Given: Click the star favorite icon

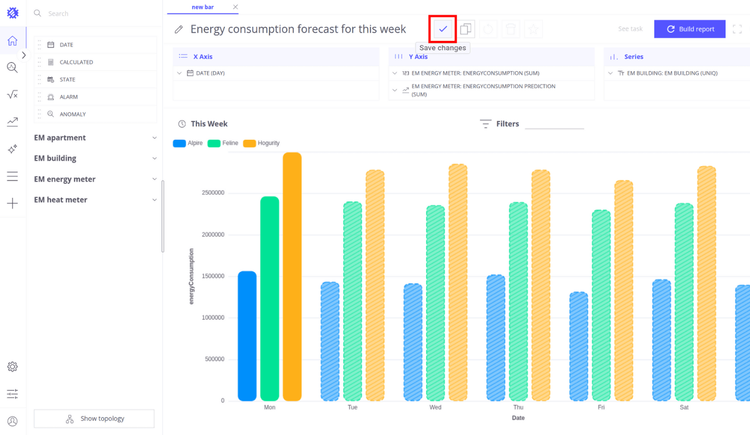Looking at the screenshot, I should pos(534,29).
